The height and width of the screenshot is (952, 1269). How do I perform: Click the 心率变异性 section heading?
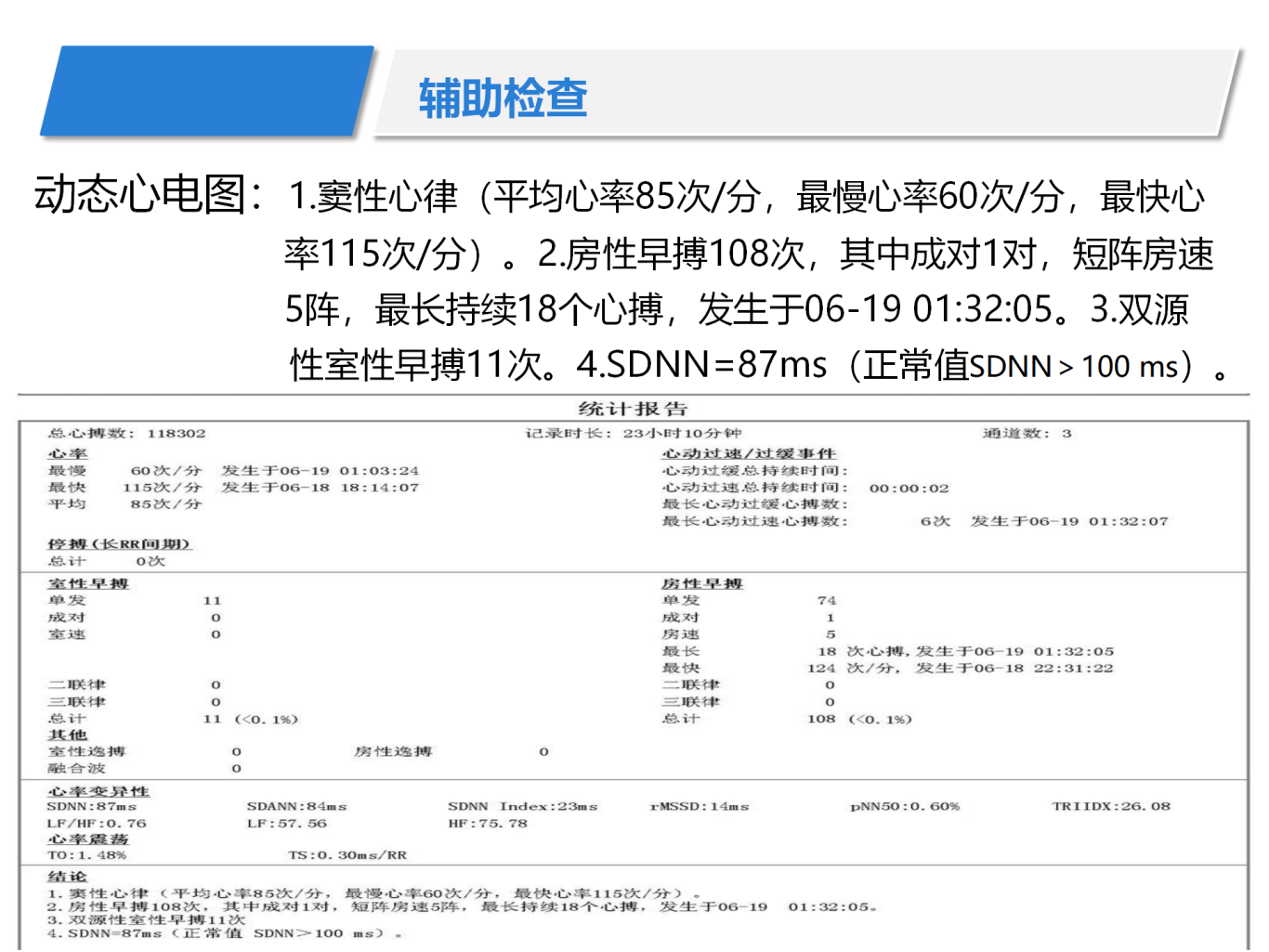(x=98, y=791)
